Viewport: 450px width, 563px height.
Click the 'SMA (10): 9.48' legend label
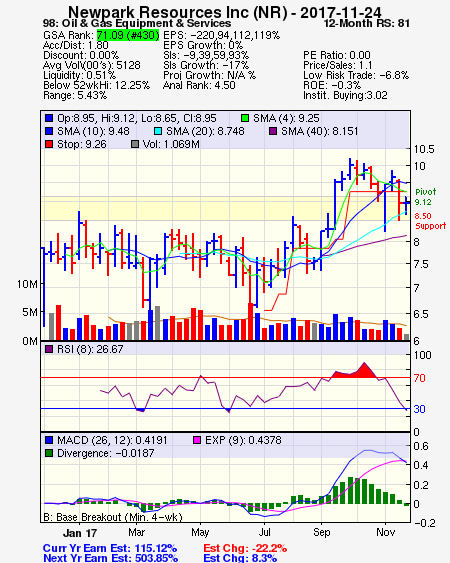(93, 131)
